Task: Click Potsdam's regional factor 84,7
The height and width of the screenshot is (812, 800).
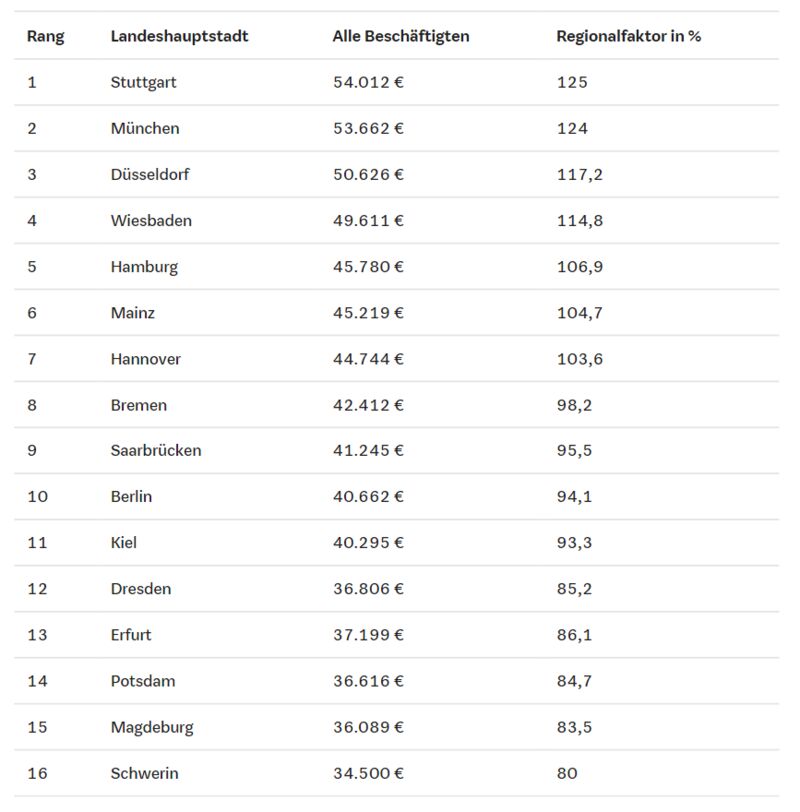Action: (574, 681)
